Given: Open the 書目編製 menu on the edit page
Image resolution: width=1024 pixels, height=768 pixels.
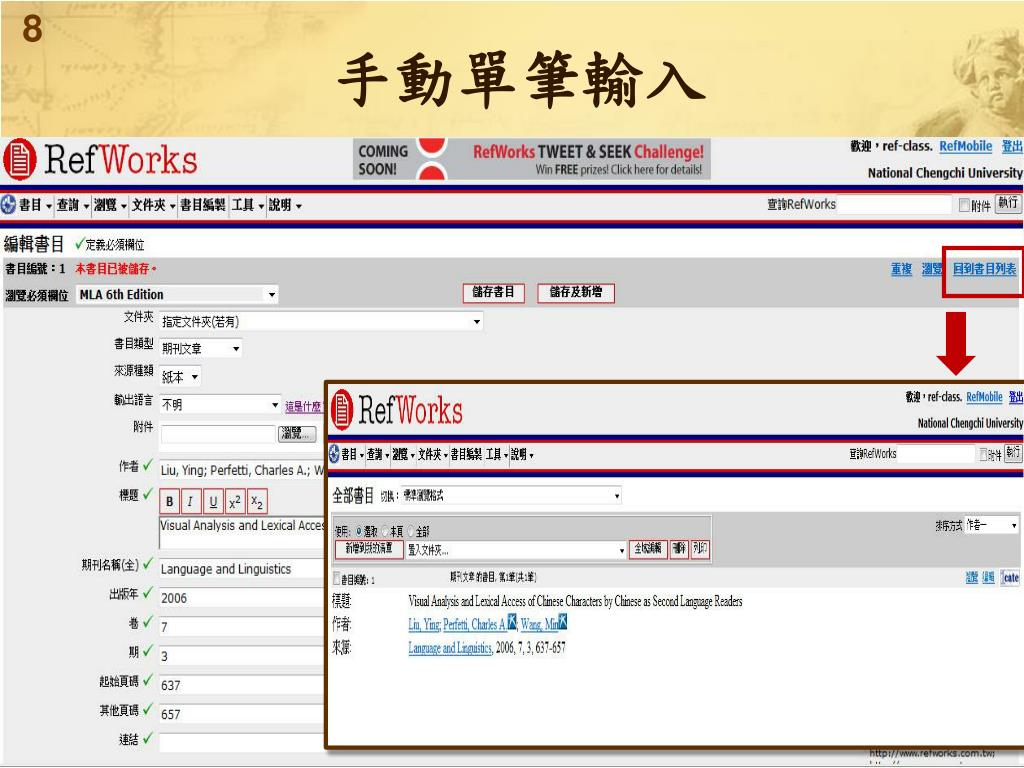Looking at the screenshot, I should click(x=202, y=205).
